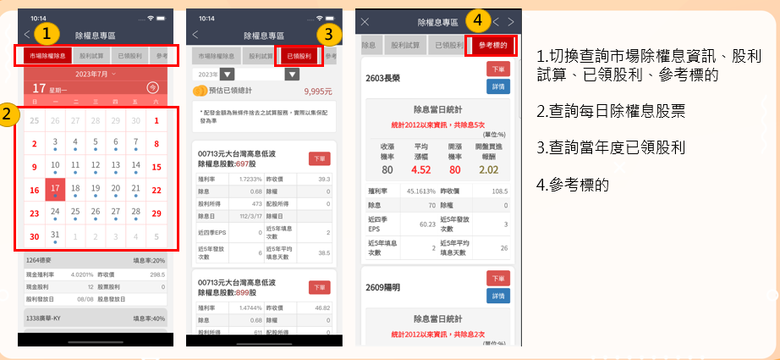Tap the 2609陽明 stock title
Image resolution: width=780 pixels, height=360 pixels.
click(383, 287)
